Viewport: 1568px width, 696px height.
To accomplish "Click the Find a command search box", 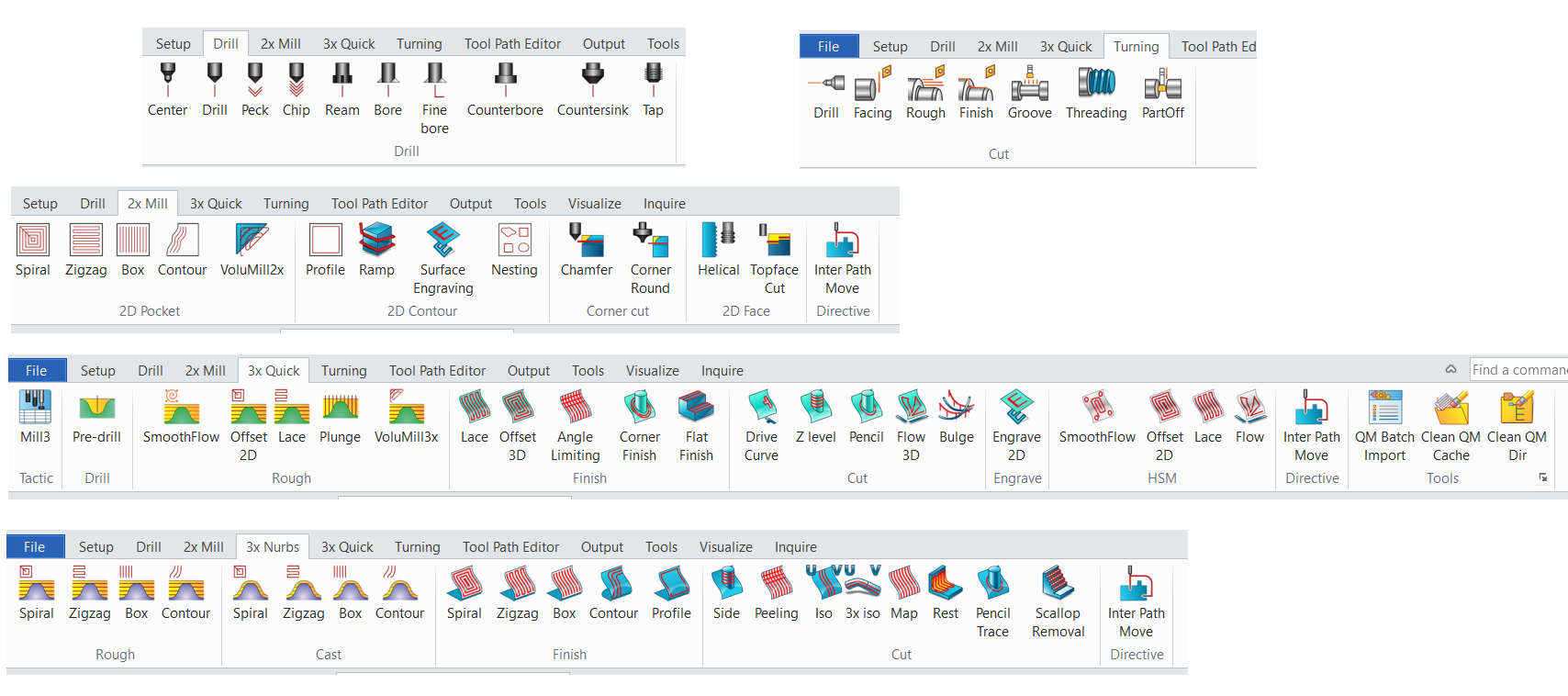I will pos(1518,370).
